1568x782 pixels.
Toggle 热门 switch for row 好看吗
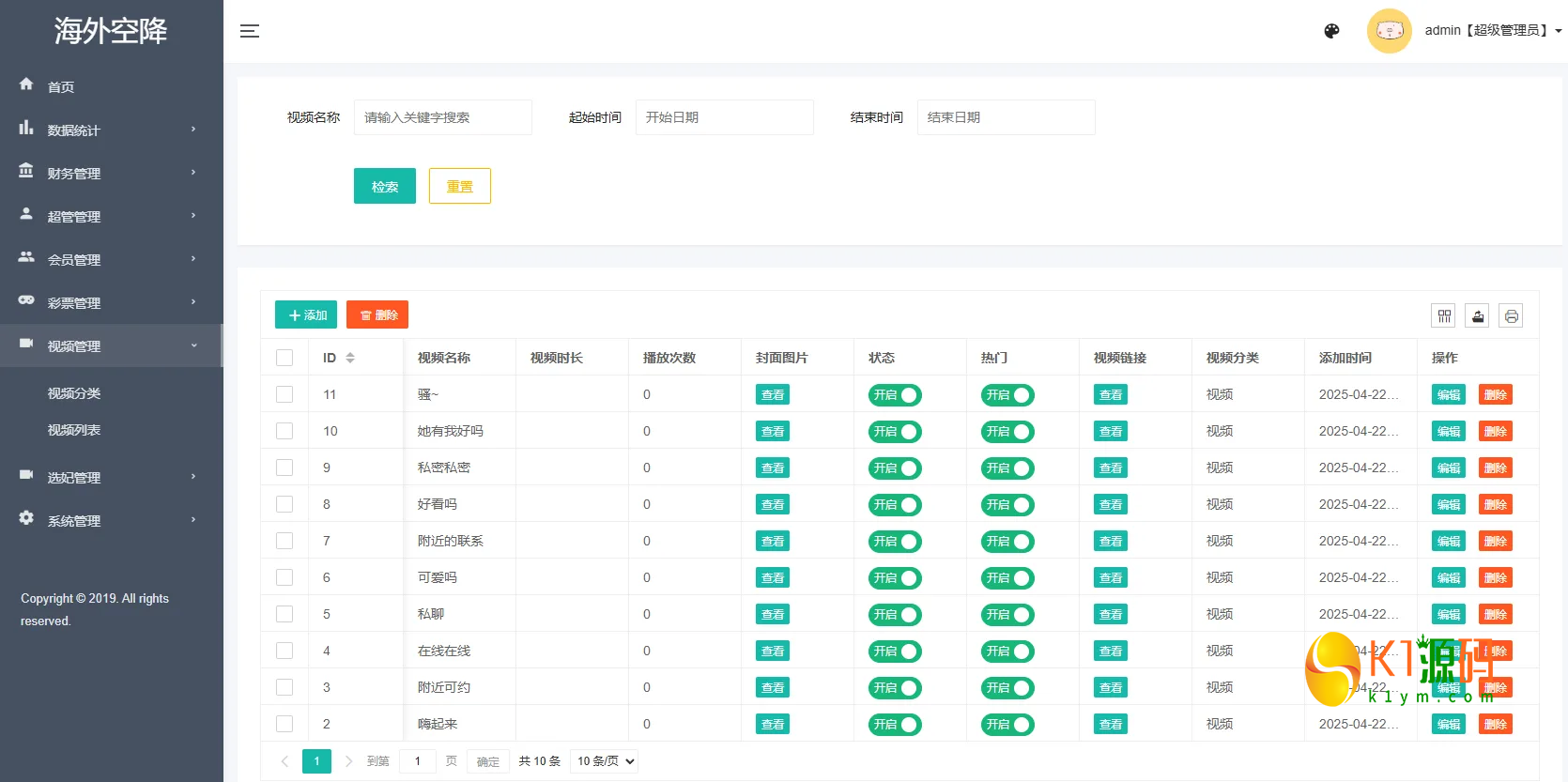[1007, 505]
